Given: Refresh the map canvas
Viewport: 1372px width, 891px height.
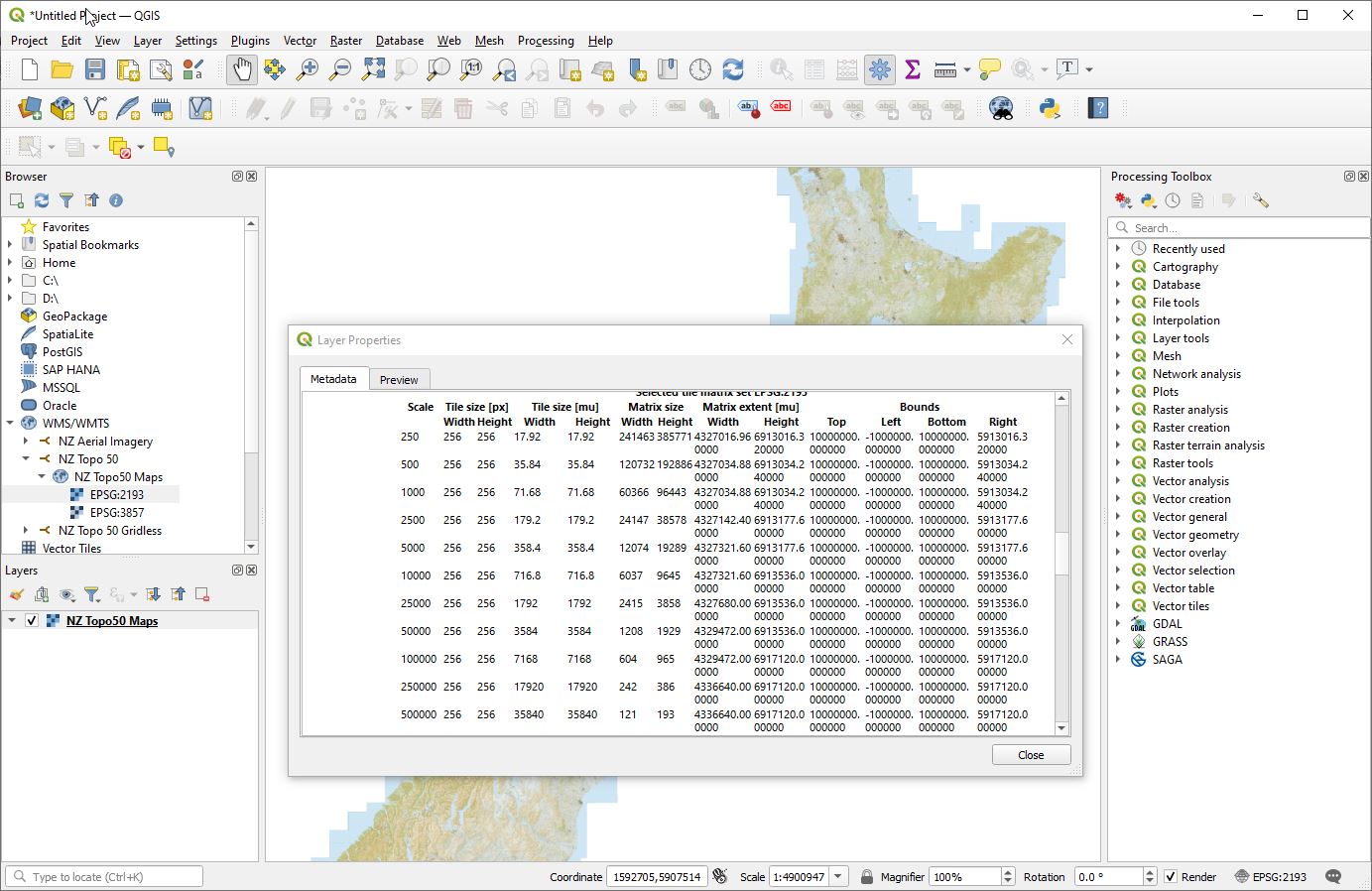Looking at the screenshot, I should coord(733,69).
